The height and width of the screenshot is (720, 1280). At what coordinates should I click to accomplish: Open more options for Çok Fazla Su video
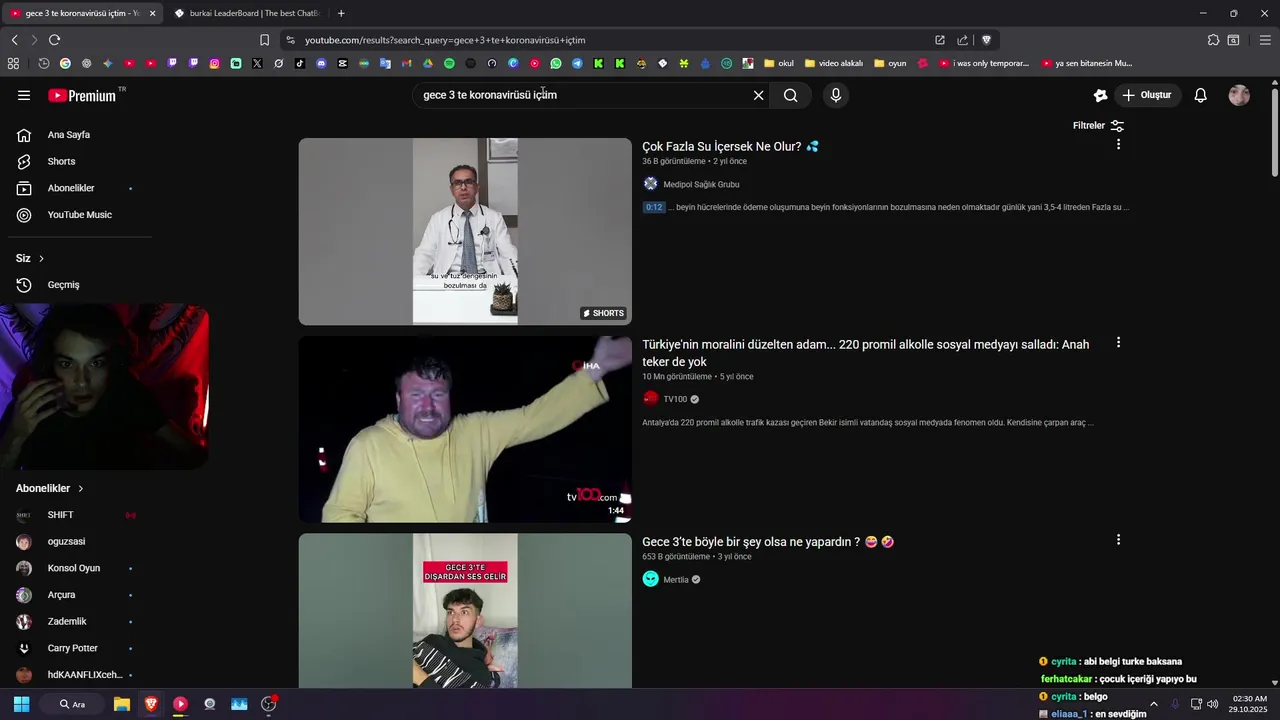click(1118, 144)
